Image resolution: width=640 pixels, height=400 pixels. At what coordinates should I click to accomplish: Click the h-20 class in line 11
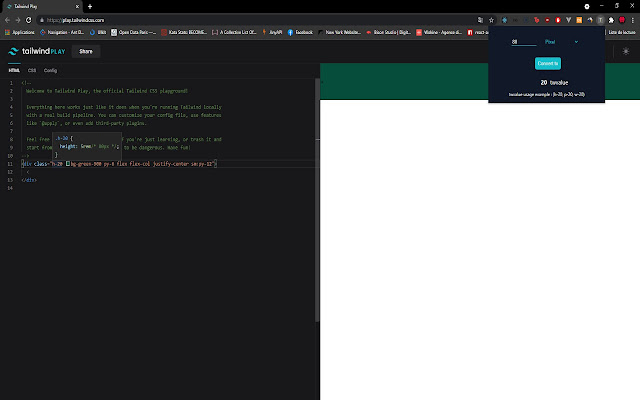pyautogui.click(x=56, y=164)
